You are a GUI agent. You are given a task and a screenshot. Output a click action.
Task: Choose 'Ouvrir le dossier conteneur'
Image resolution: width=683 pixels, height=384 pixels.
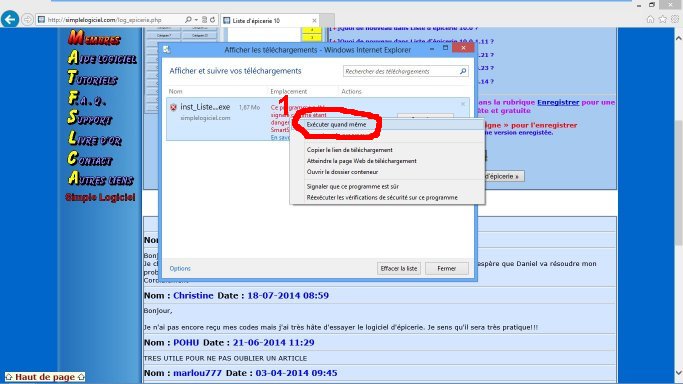click(342, 172)
